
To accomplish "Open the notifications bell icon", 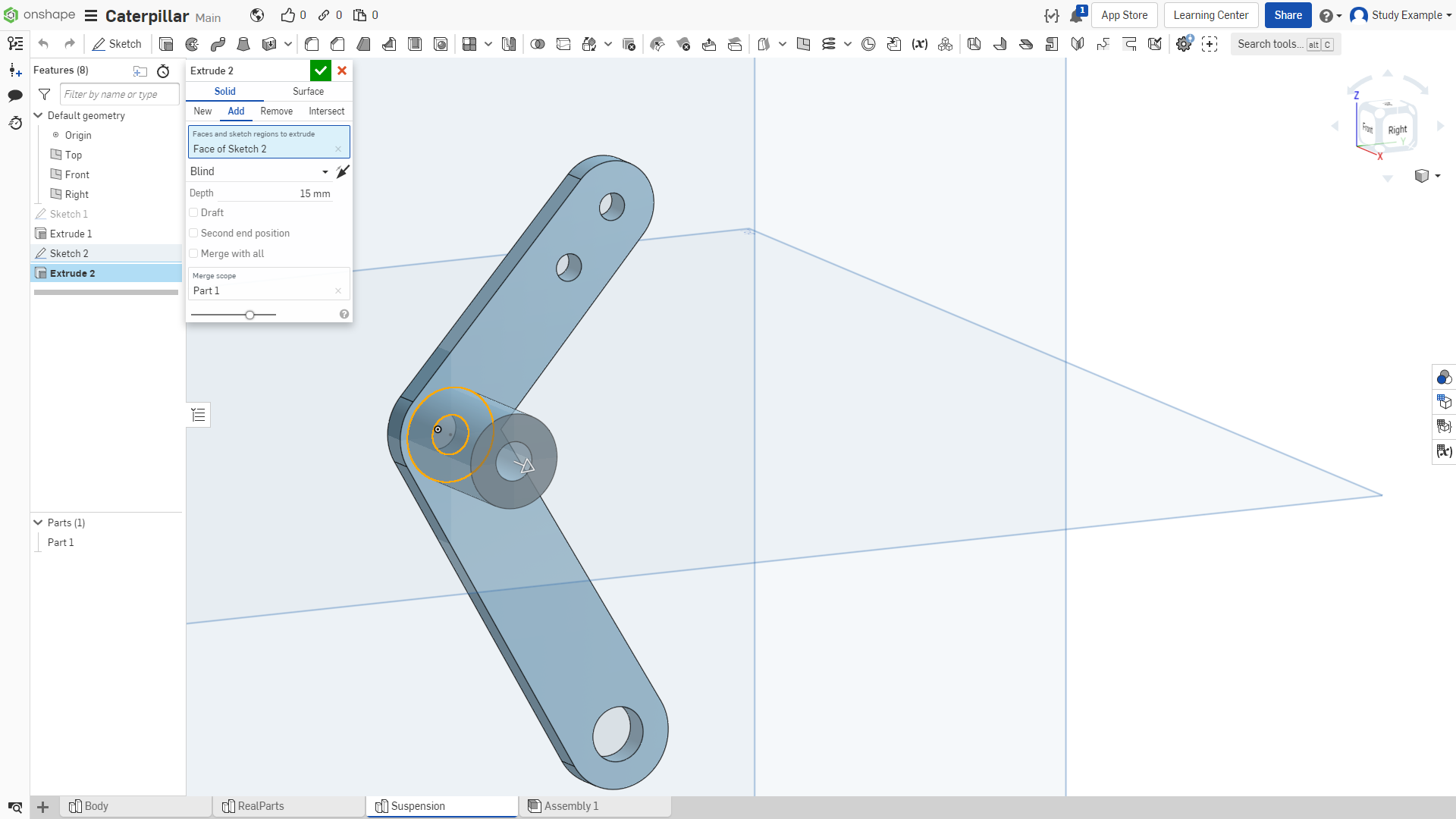I will [1077, 15].
